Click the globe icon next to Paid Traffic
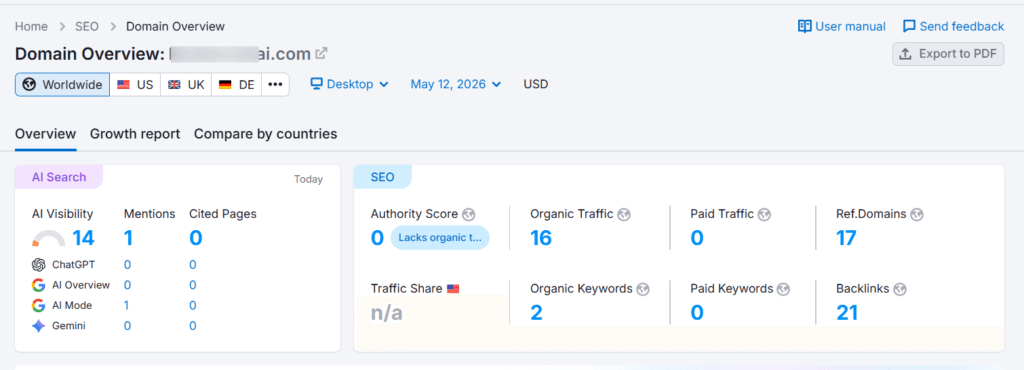Image resolution: width=1024 pixels, height=370 pixels. (764, 214)
